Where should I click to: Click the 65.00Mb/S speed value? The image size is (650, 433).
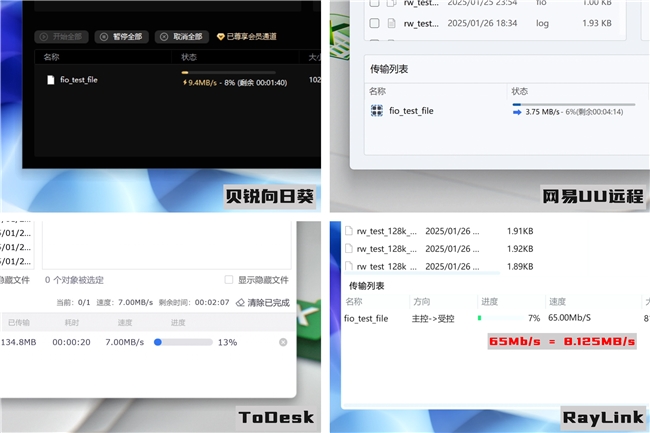coord(570,318)
